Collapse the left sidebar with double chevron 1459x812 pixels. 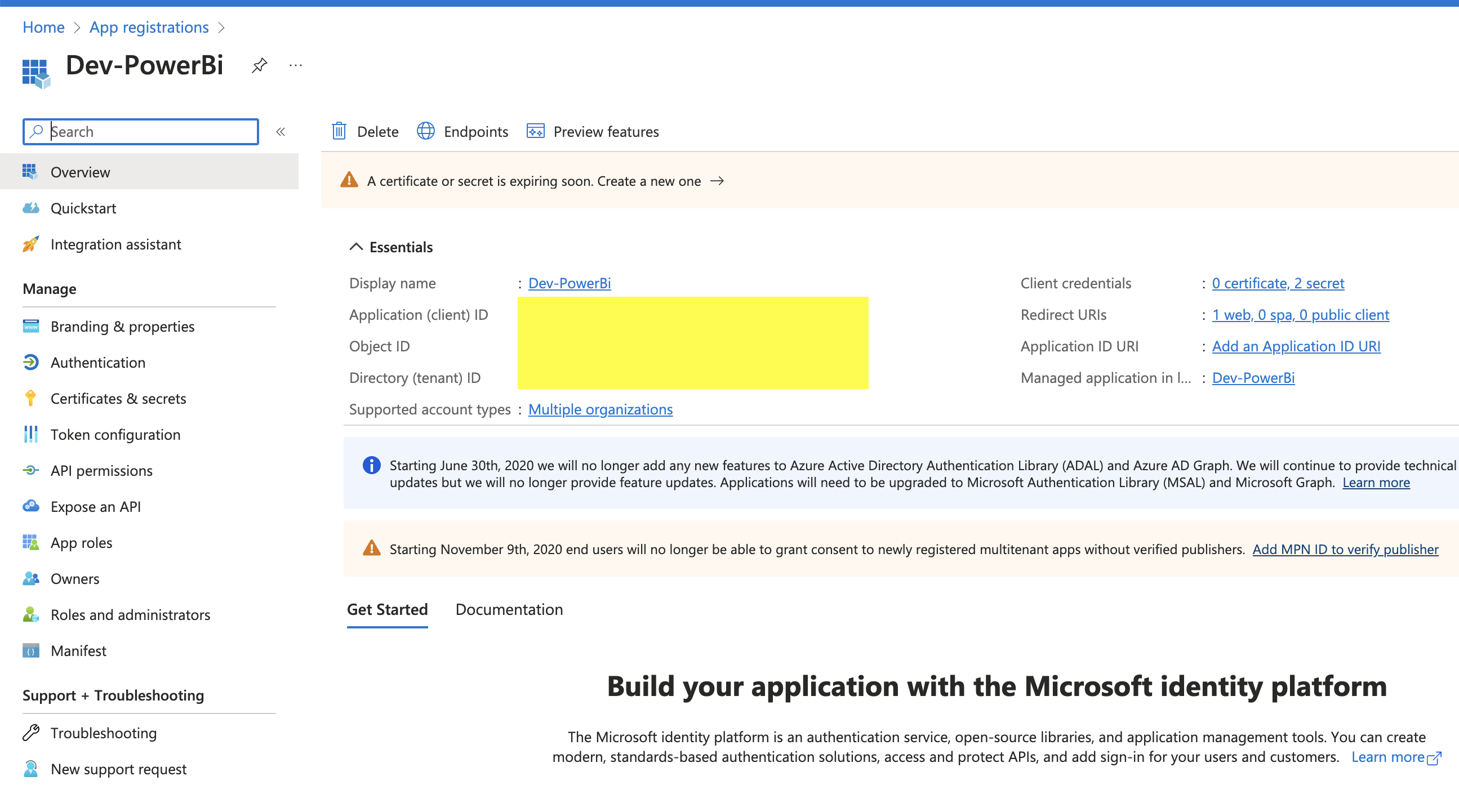pyautogui.click(x=281, y=132)
